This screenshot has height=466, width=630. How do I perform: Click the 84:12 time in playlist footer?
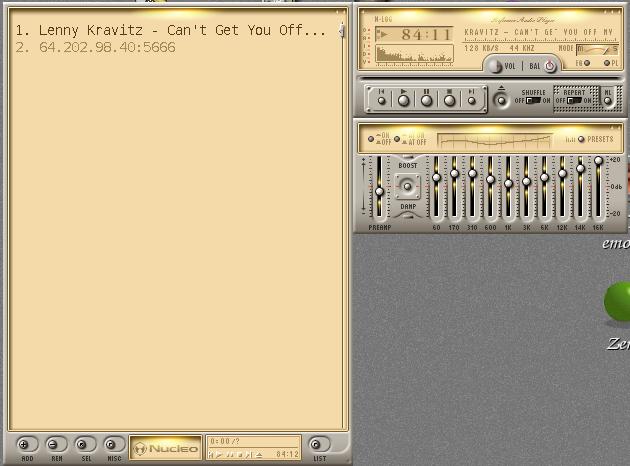tap(287, 454)
